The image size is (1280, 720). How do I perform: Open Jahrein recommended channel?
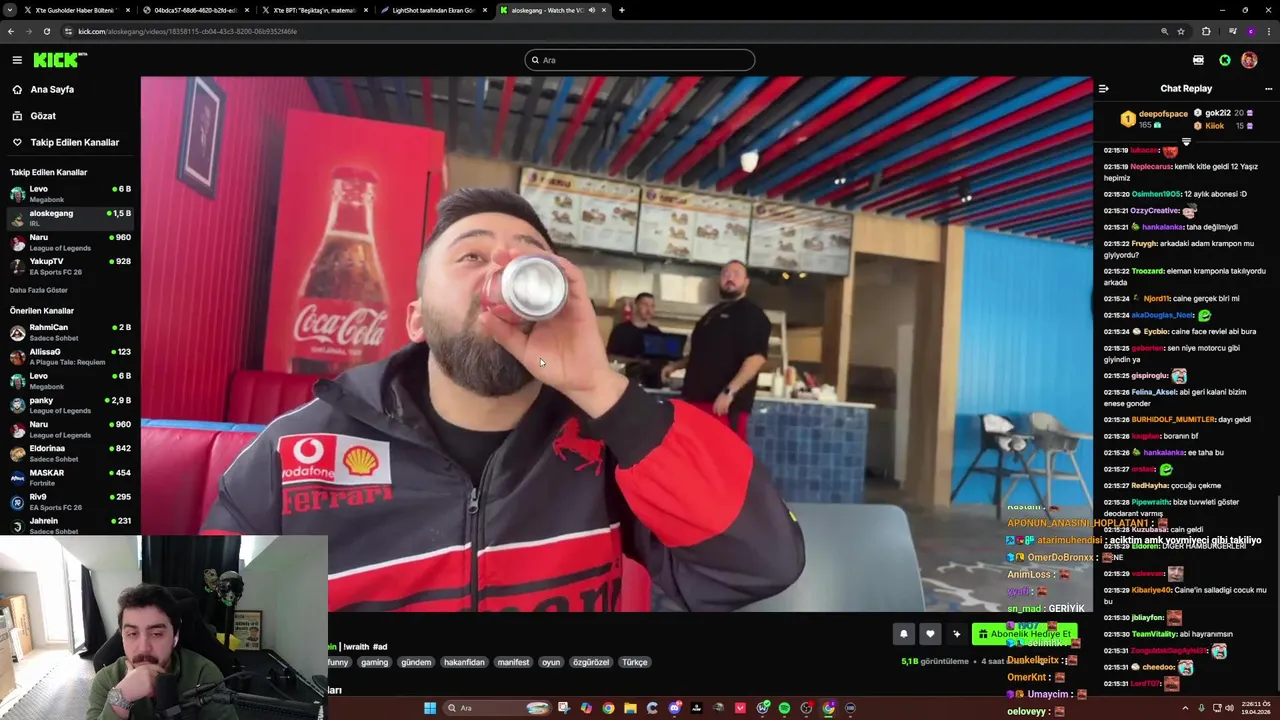tap(70, 525)
